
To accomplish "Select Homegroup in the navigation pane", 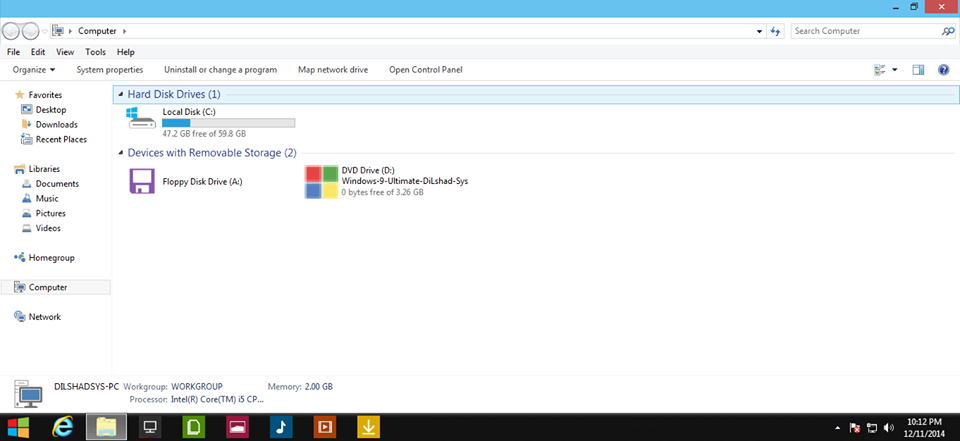I will click(51, 258).
